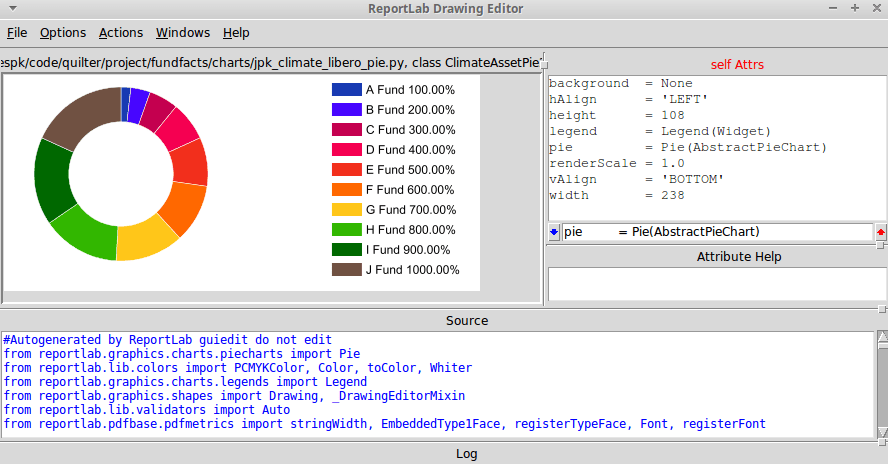890x466 pixels.
Task: Click the red up-arrow button beside pie entry
Action: (880, 232)
